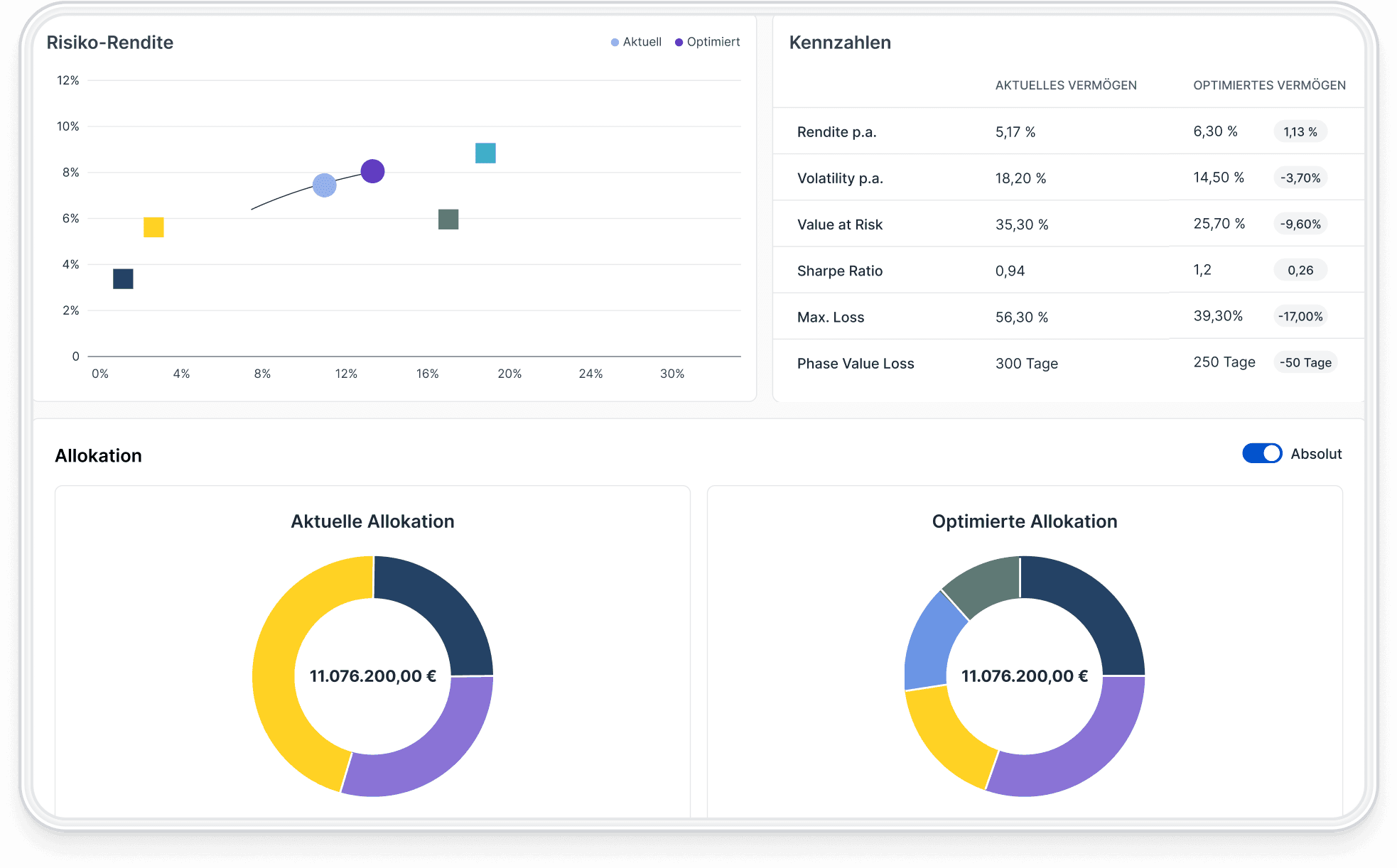This screenshot has width=1397, height=868.
Task: Click the Optimierte Allokation card title
Action: 1025,521
